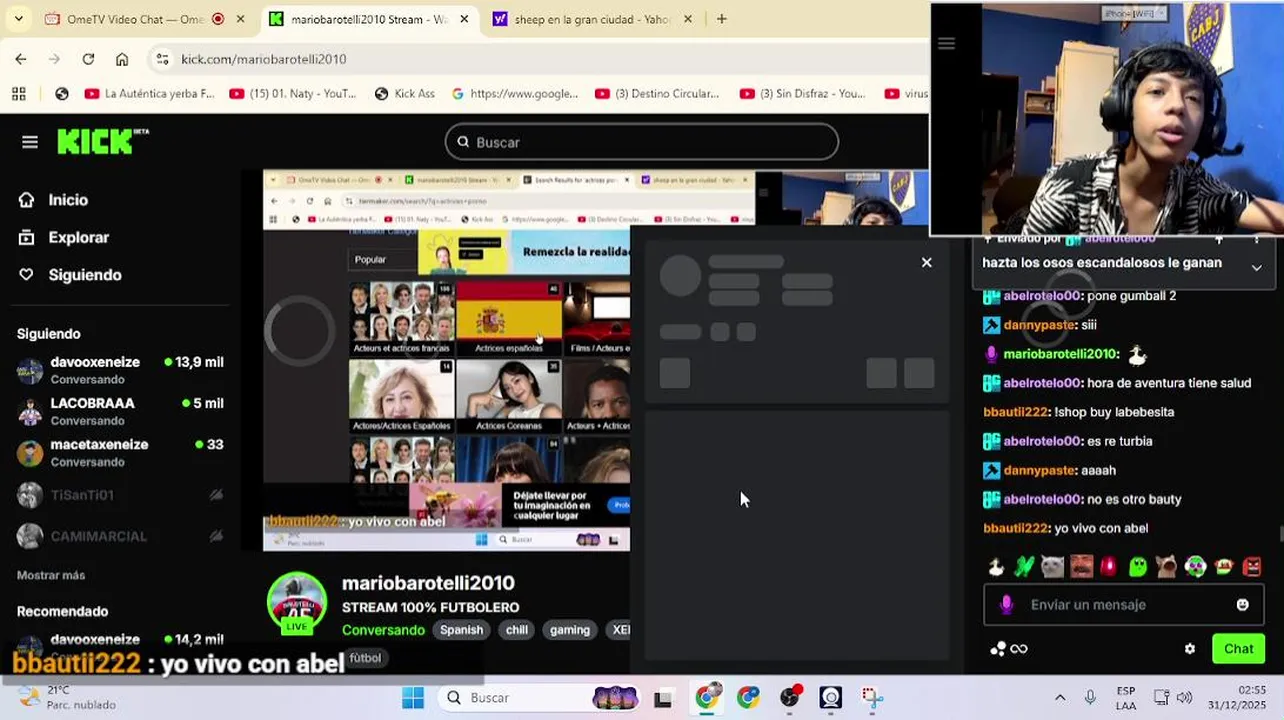Insert the orange burger-face emote

(1224, 567)
